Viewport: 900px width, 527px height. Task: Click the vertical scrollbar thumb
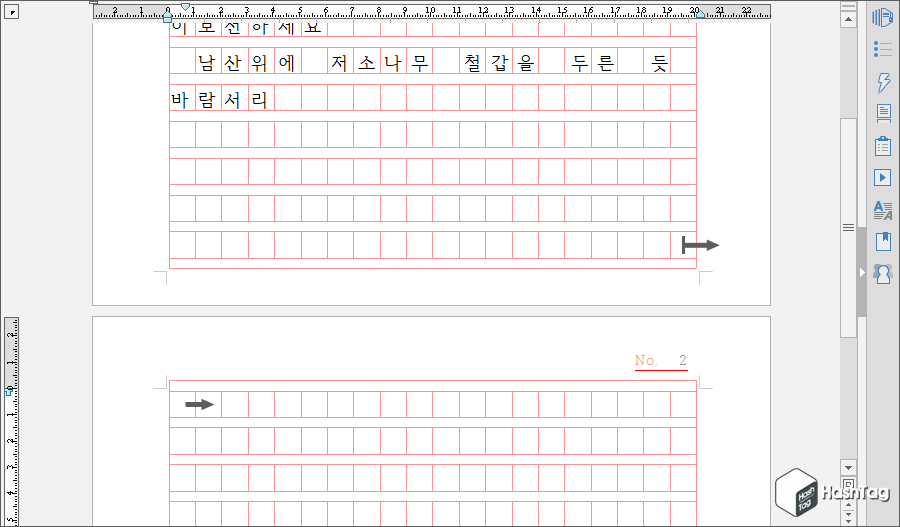pos(848,228)
